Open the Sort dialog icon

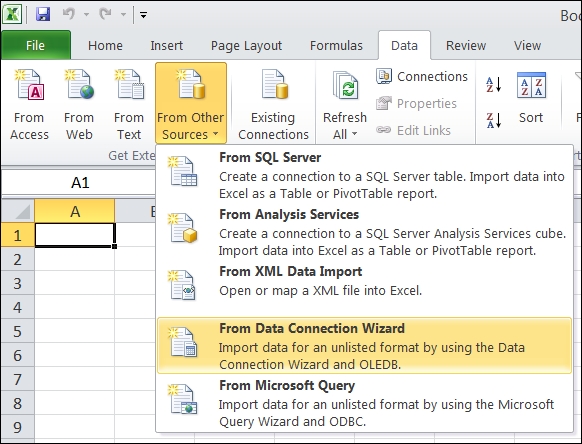(531, 85)
